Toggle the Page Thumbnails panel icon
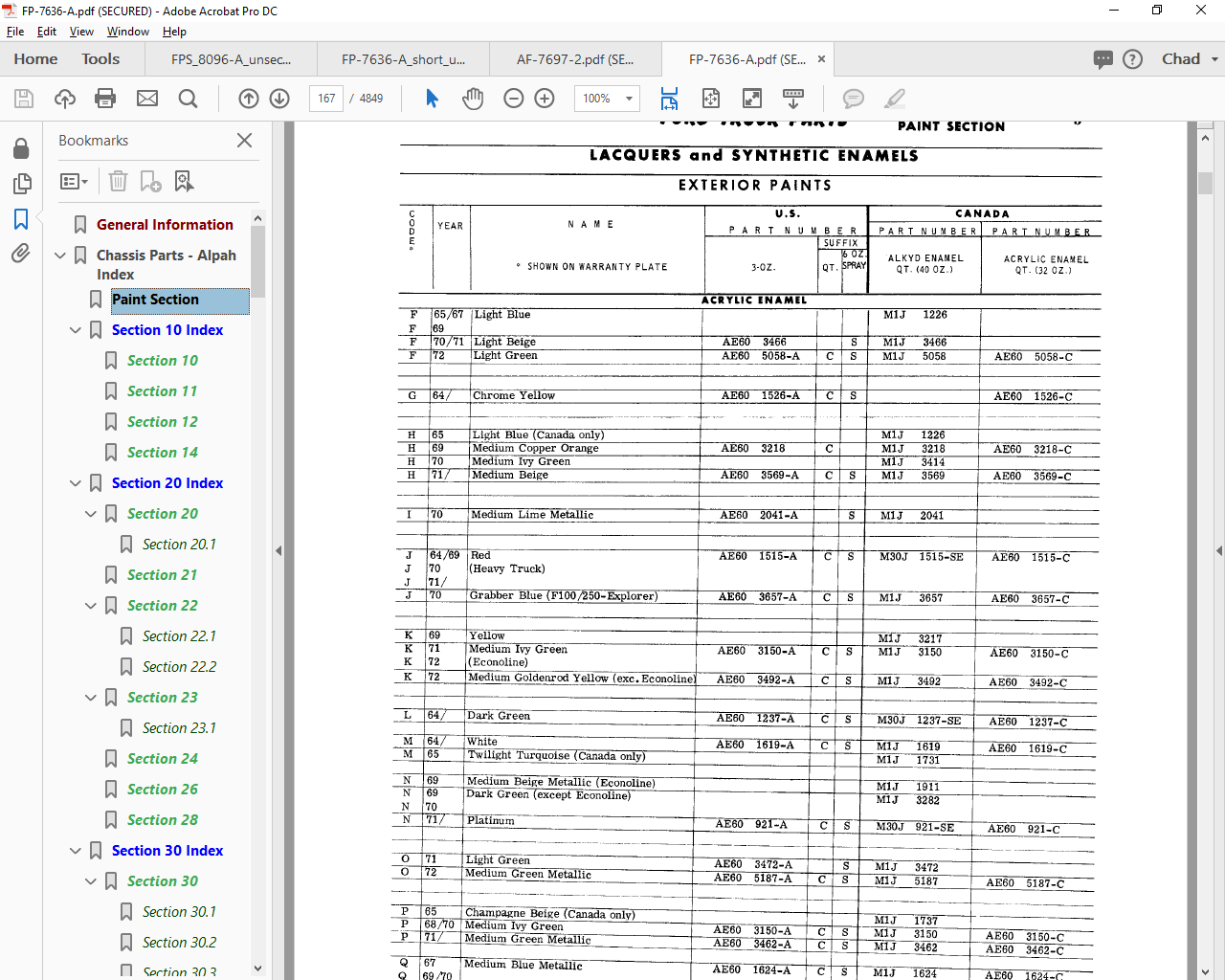This screenshot has height=980, width=1225. click(x=20, y=184)
